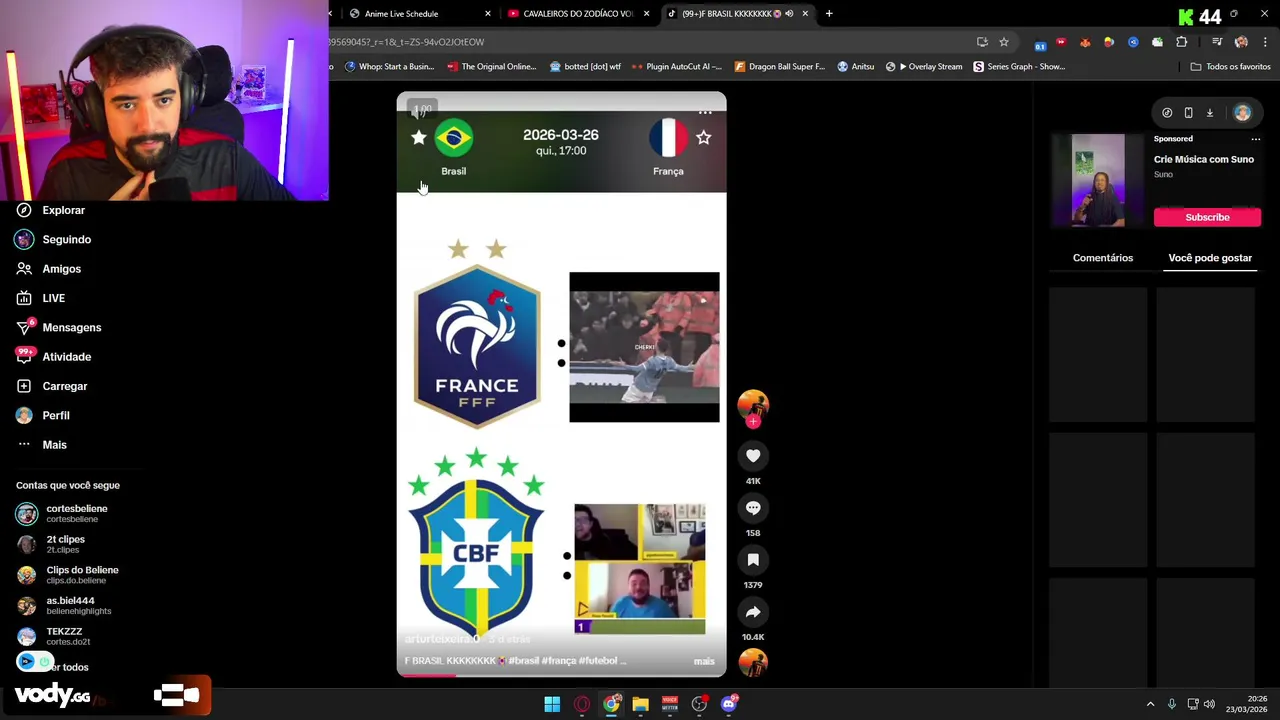Open the Windows Start menu
1280x720 pixels.
point(552,704)
